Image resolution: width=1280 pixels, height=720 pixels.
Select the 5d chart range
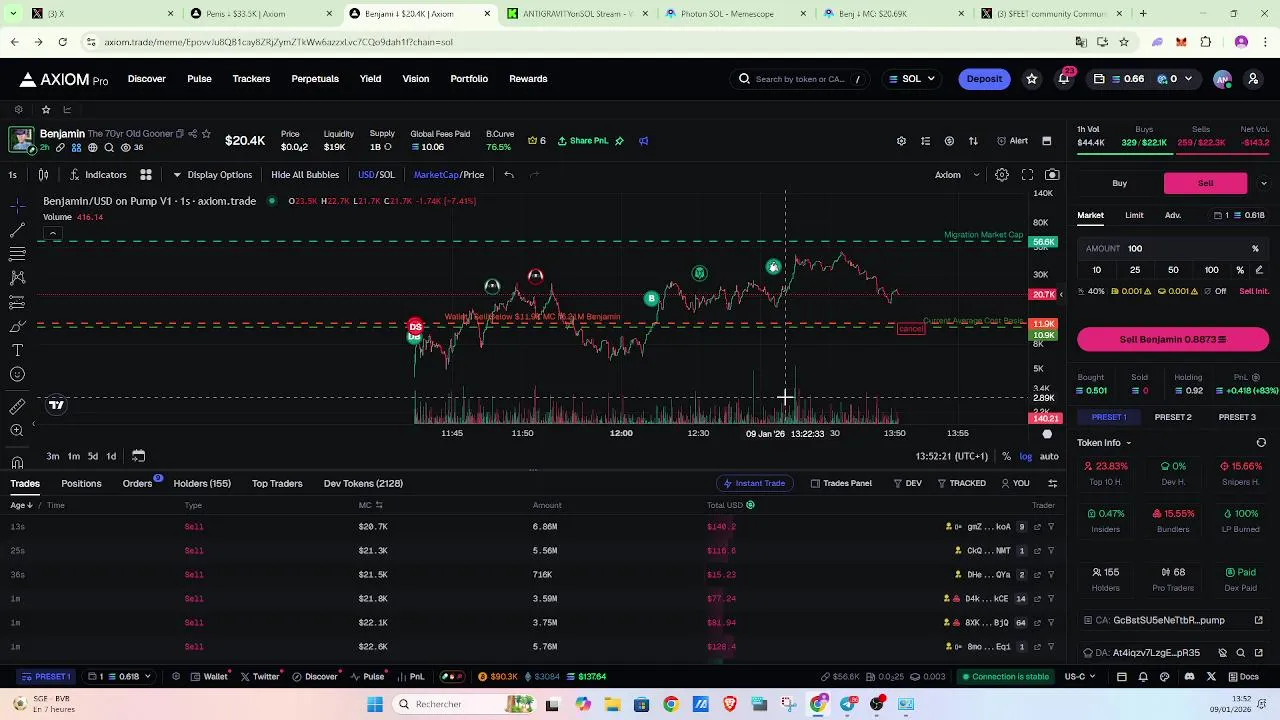[93, 456]
